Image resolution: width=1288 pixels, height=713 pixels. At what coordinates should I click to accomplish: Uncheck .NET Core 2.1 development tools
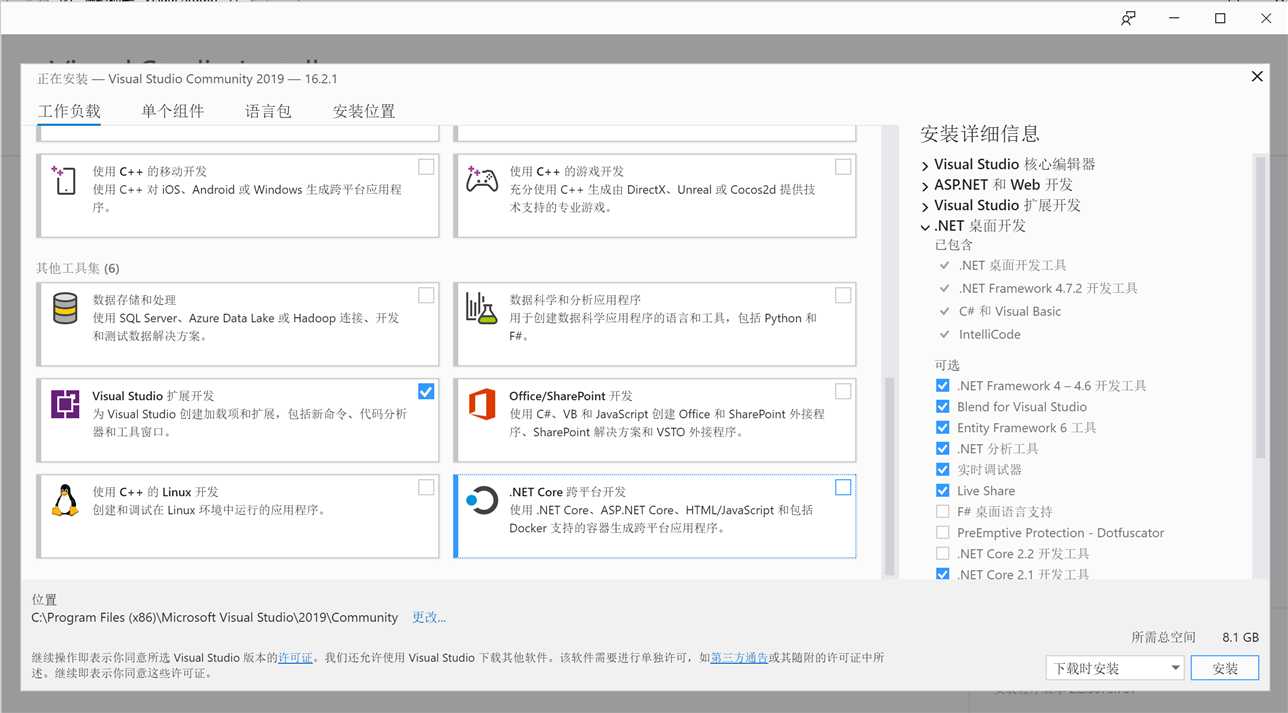click(942, 574)
